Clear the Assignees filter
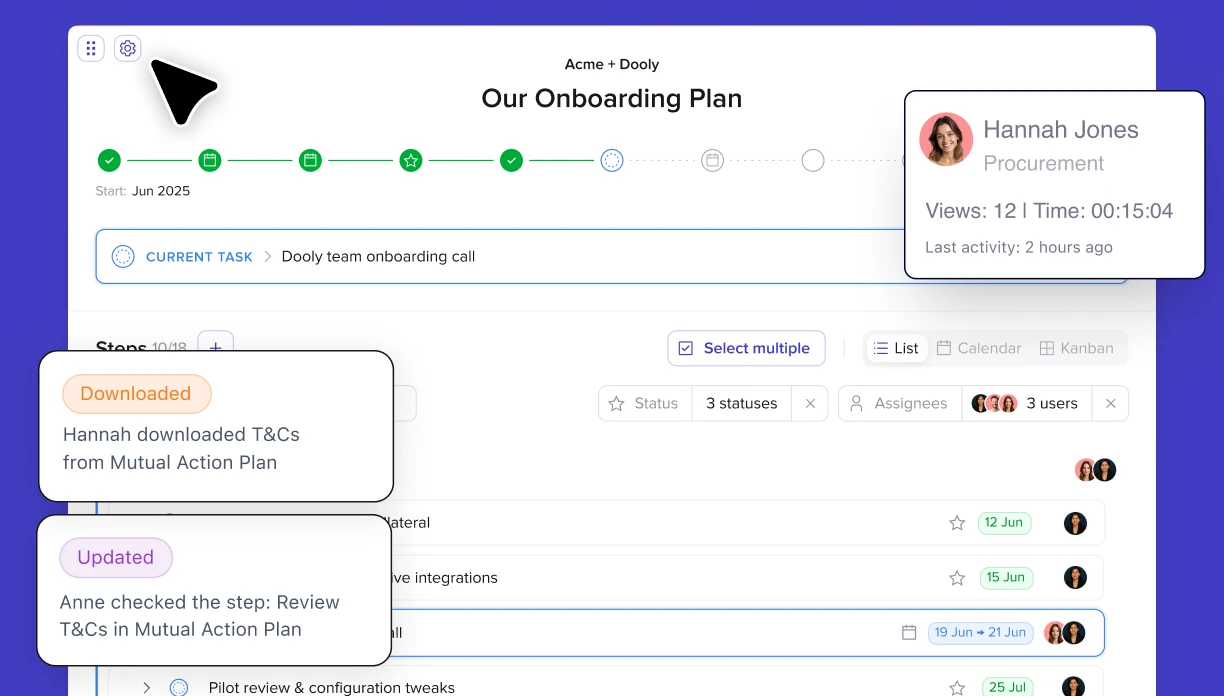Image resolution: width=1224 pixels, height=696 pixels. pos(1110,404)
